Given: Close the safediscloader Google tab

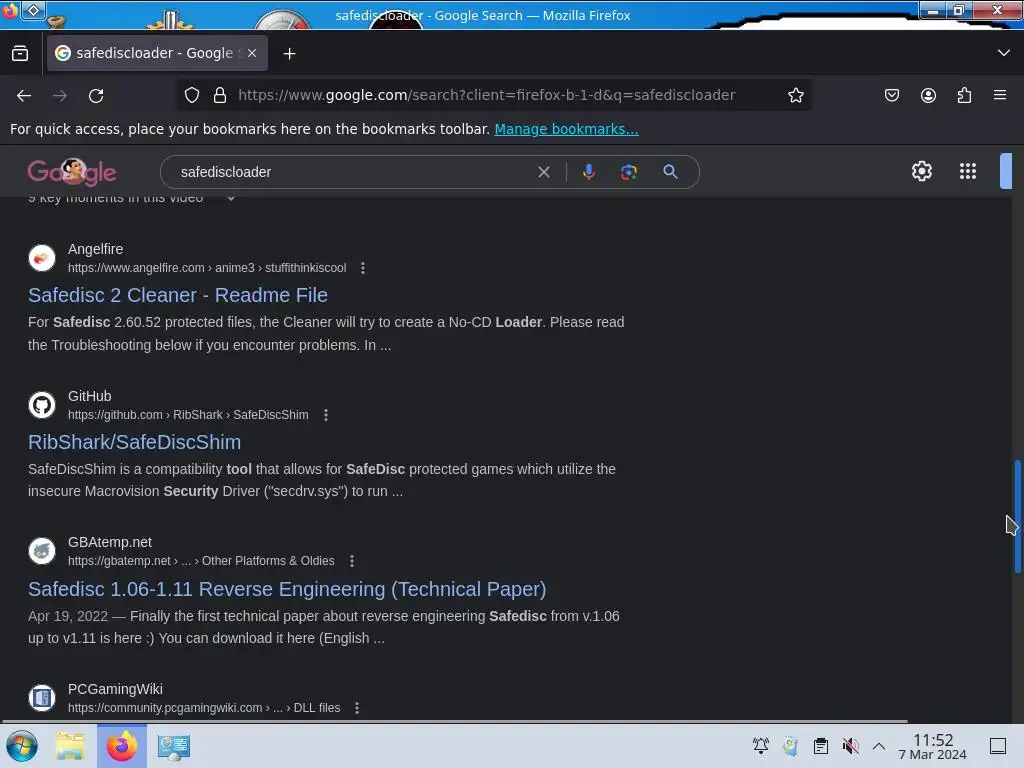Looking at the screenshot, I should [252, 53].
